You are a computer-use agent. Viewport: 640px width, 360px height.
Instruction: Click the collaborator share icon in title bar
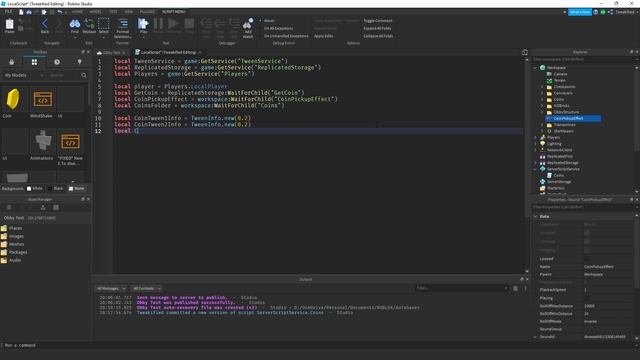coord(610,12)
